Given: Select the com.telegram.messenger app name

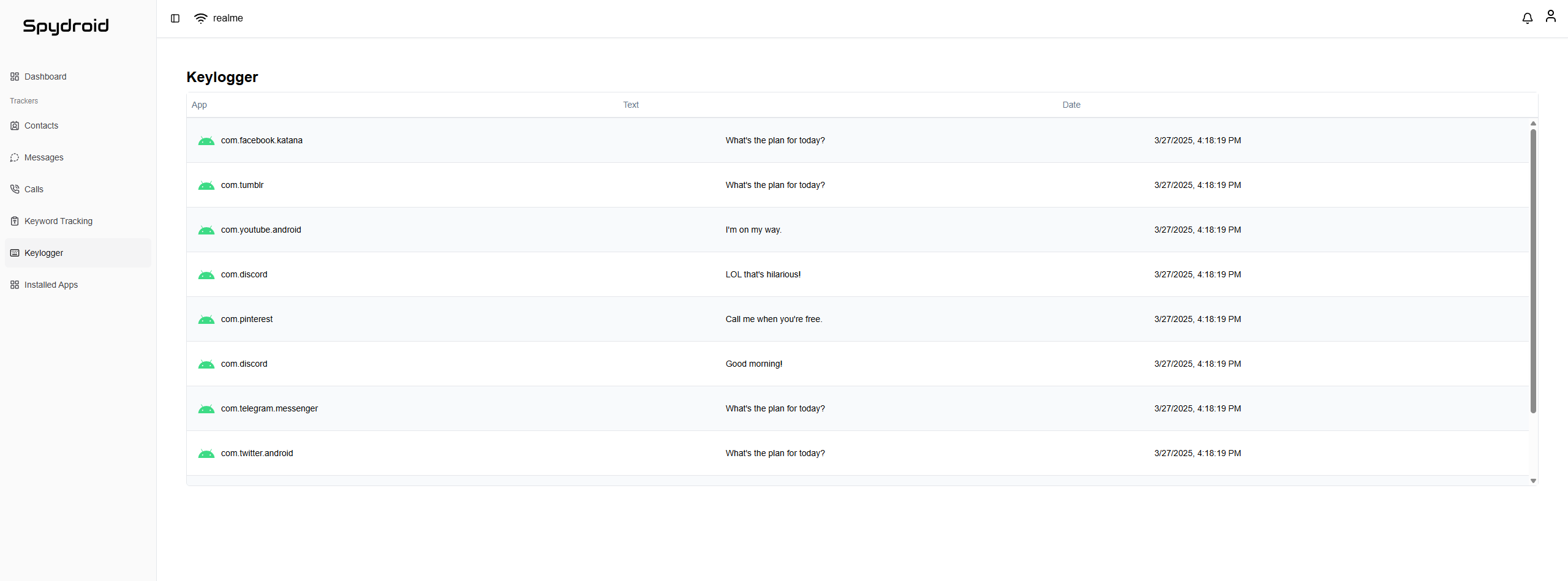Looking at the screenshot, I should point(269,408).
